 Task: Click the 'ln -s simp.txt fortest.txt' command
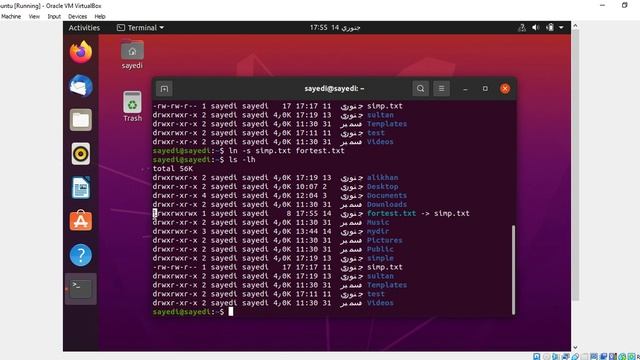(287, 151)
